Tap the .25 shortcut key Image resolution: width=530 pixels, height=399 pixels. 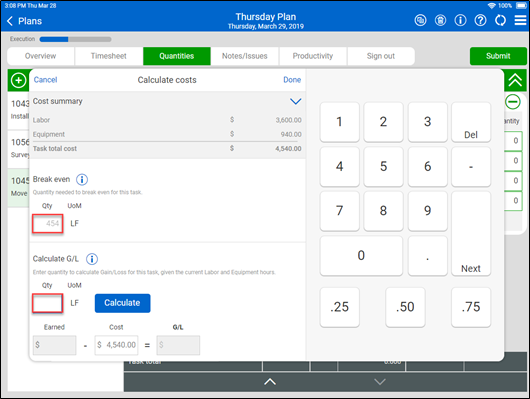339,307
